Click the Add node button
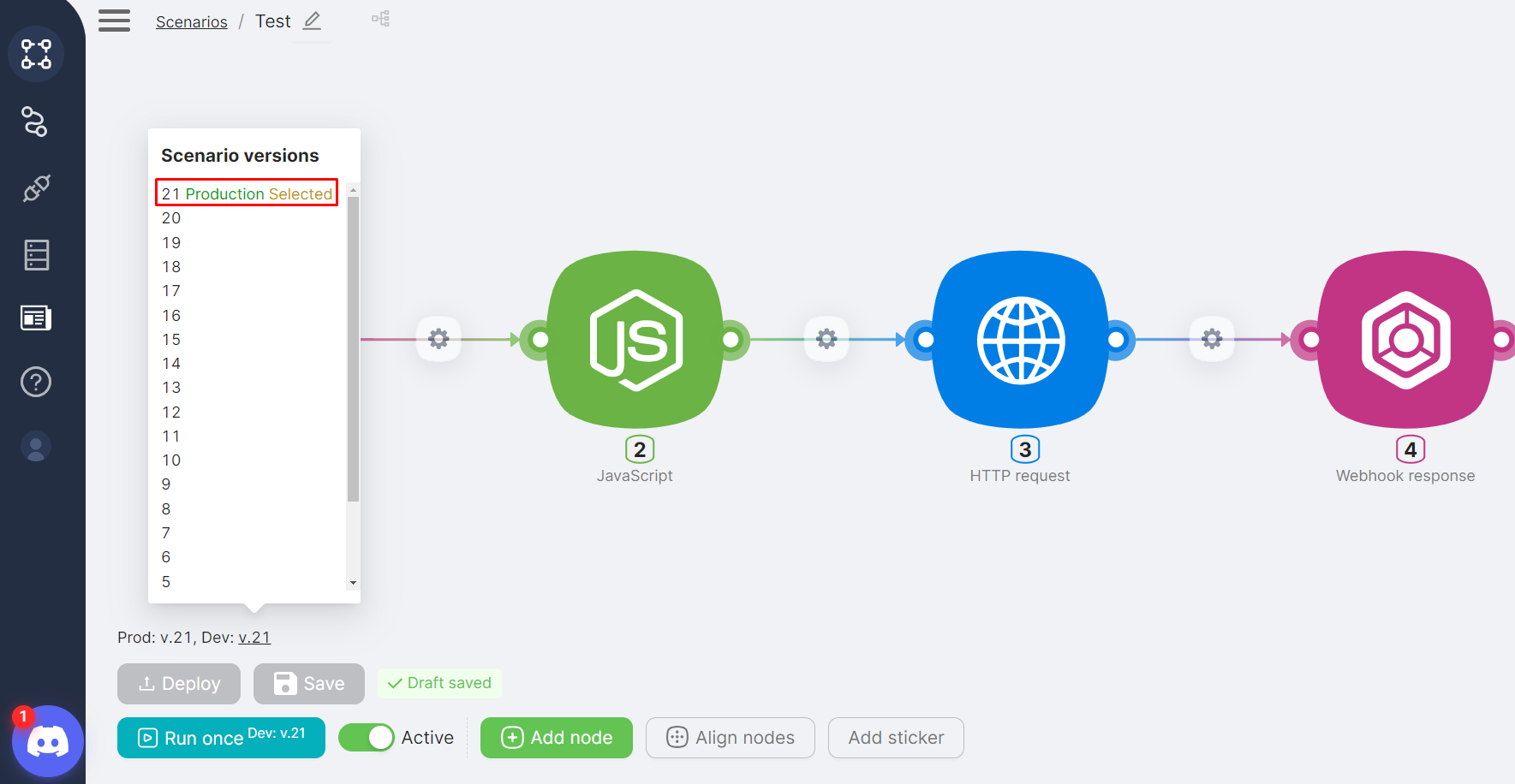 coord(557,738)
